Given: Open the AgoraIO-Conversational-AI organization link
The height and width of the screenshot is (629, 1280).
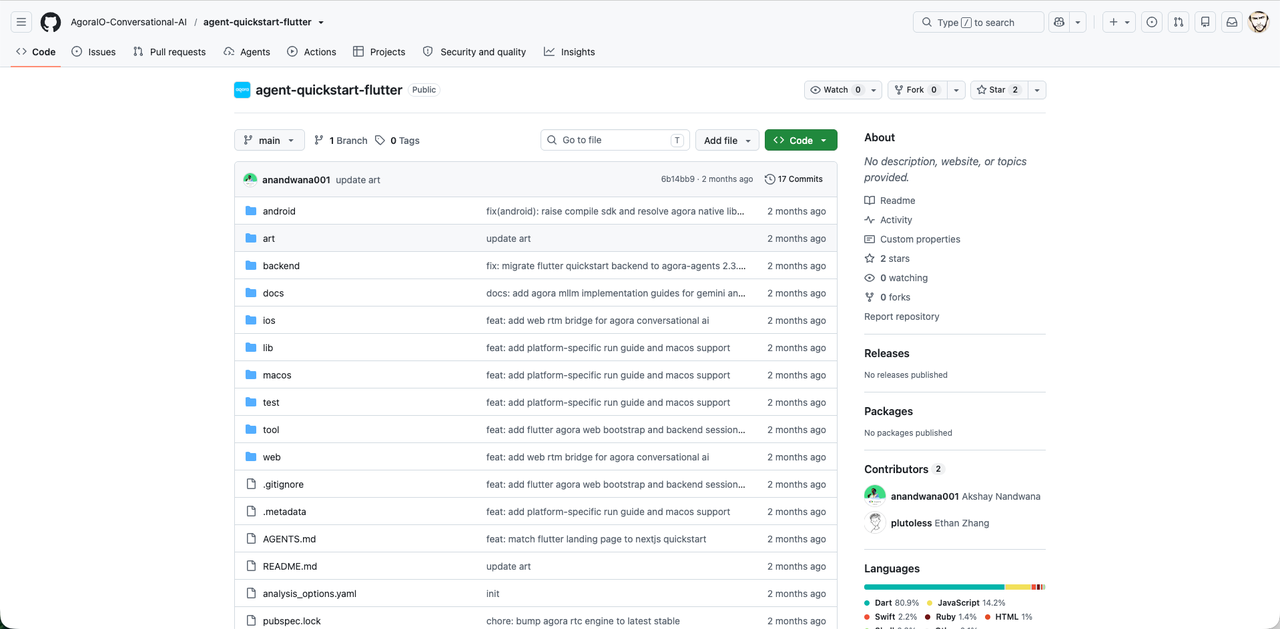Looking at the screenshot, I should coord(128,22).
